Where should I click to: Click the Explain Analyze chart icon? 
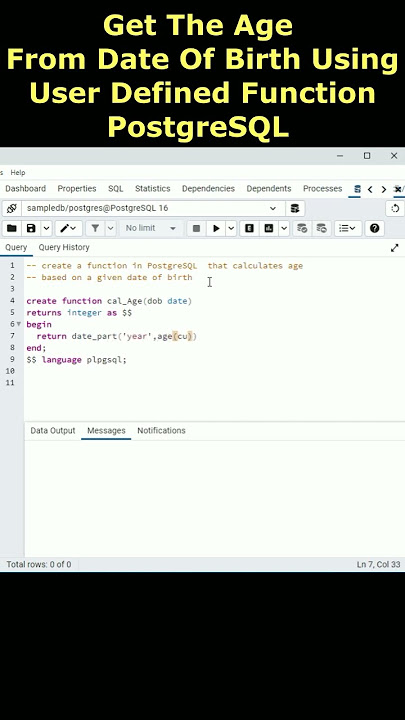pos(269,228)
